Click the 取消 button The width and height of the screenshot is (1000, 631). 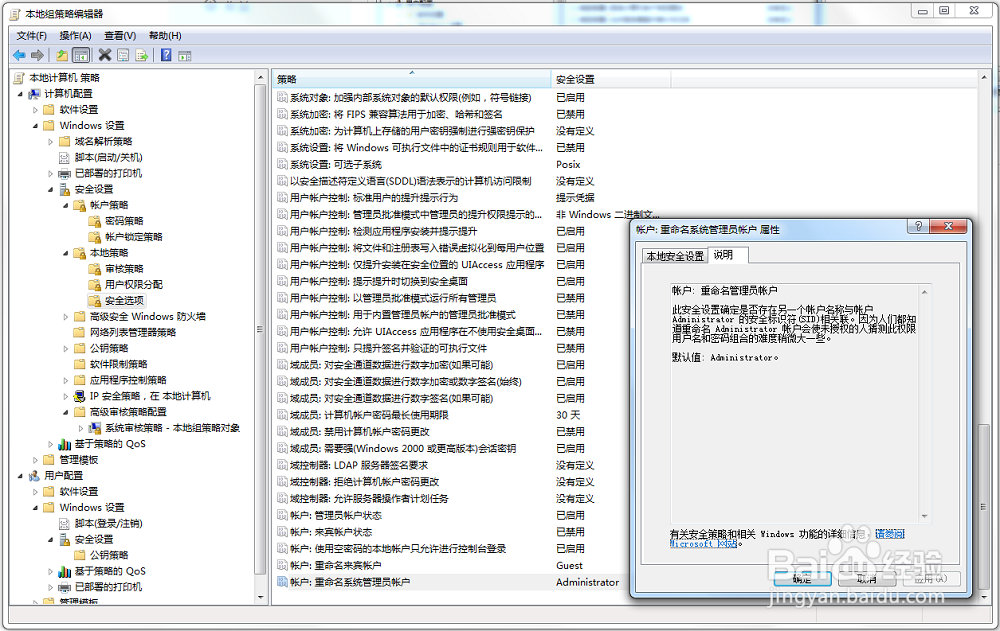(866, 577)
